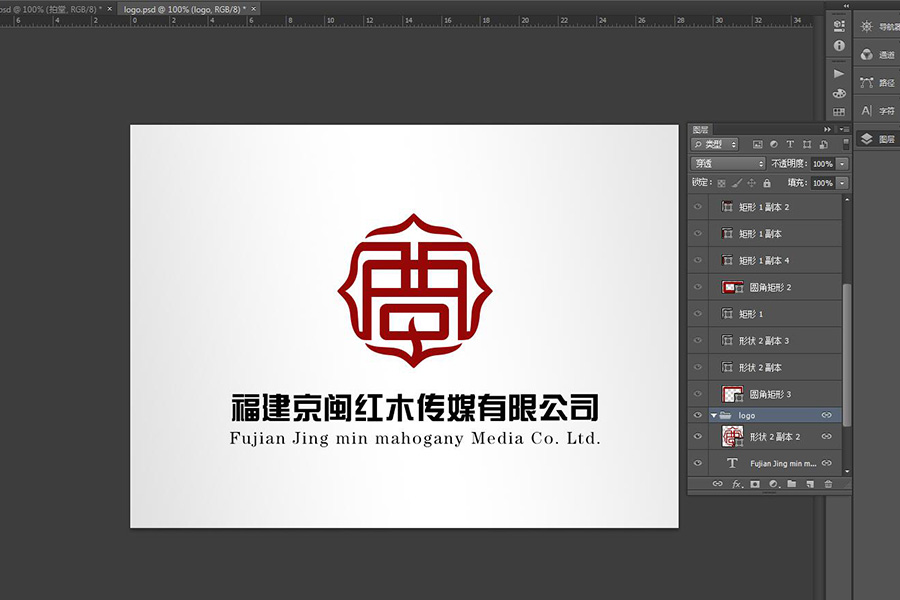The width and height of the screenshot is (900, 600).
Task: Hide the 矩形 1 副本 4 layer
Action: (698, 260)
